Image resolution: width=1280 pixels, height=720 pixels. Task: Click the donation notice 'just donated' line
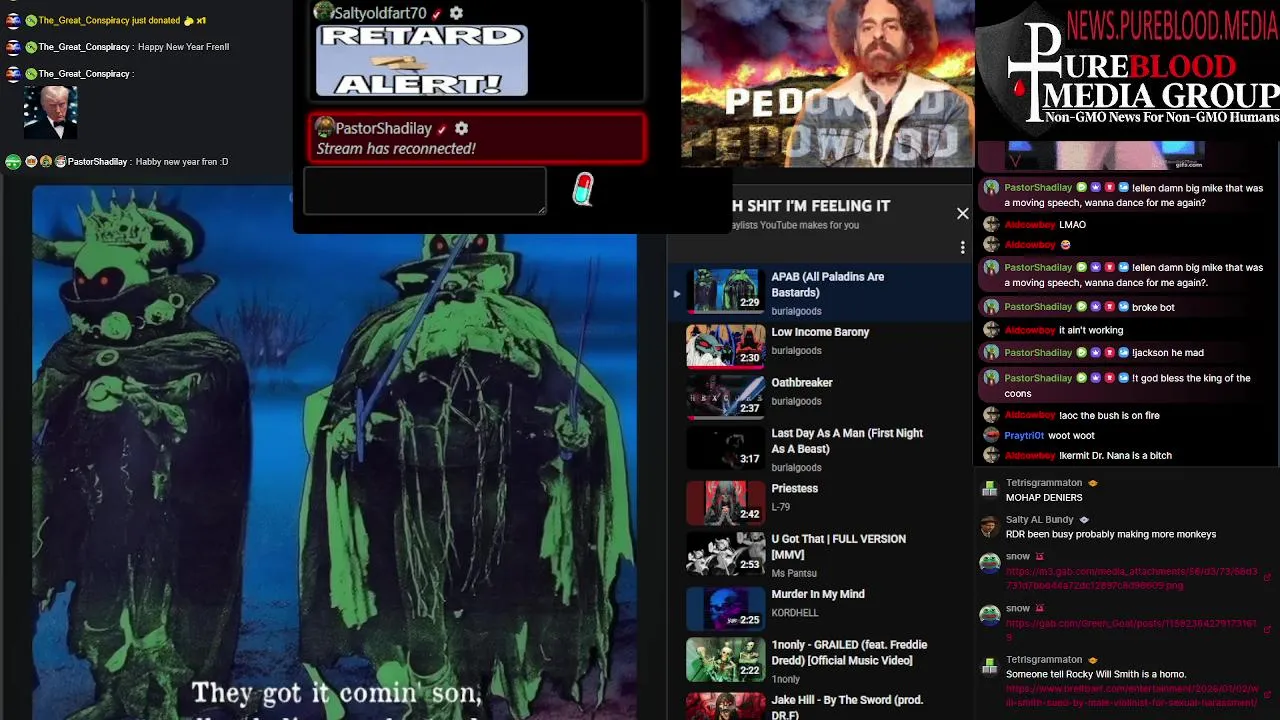point(122,20)
